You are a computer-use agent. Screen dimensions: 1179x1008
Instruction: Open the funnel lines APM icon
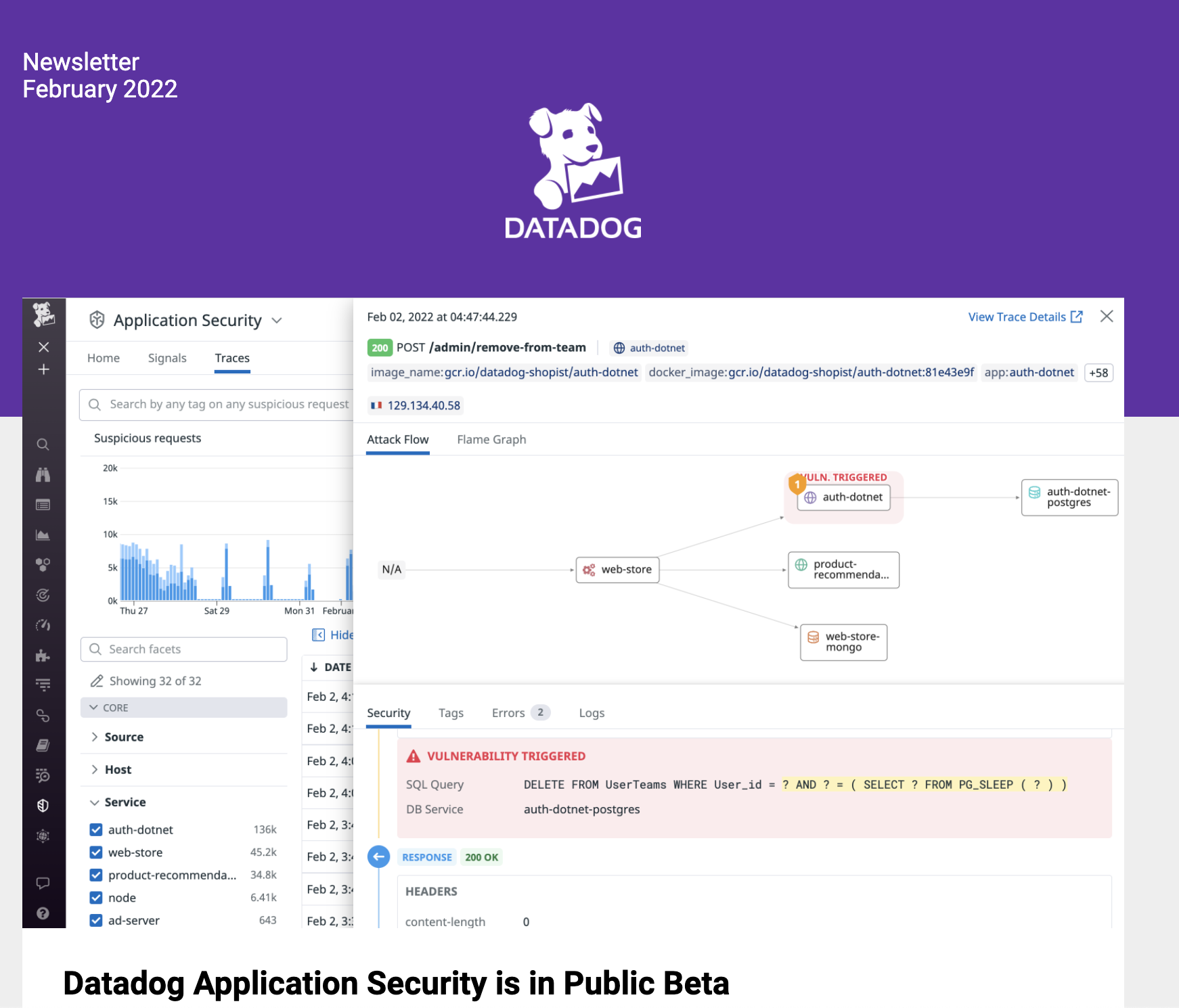43,685
